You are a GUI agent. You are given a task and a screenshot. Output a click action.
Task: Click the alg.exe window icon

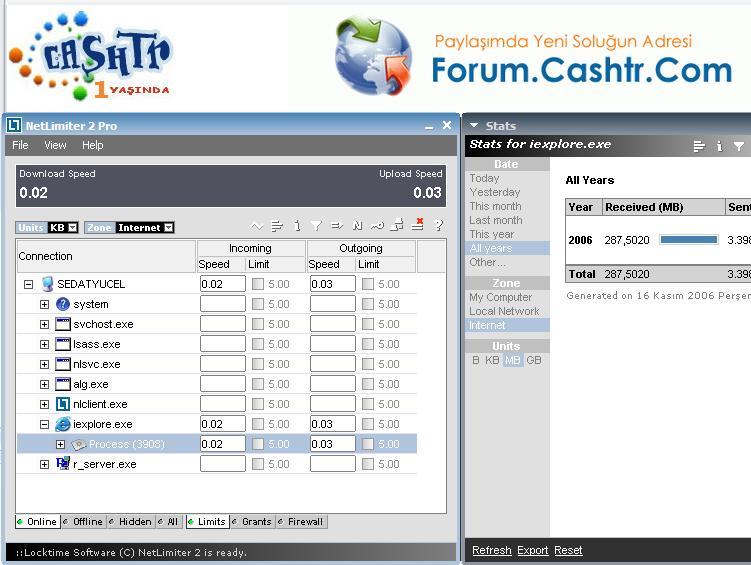pos(63,384)
